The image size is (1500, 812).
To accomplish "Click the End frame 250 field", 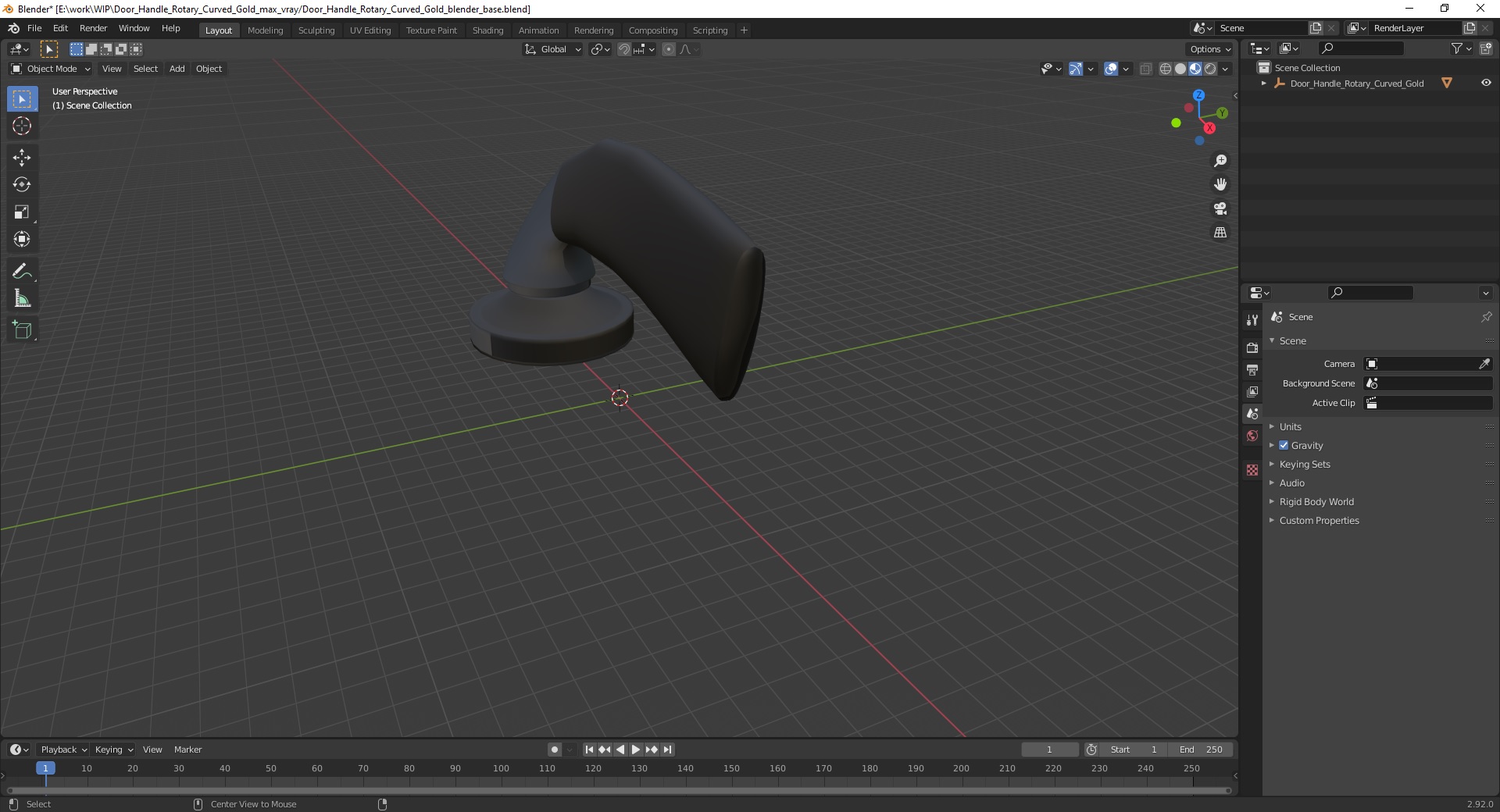I will point(1201,750).
